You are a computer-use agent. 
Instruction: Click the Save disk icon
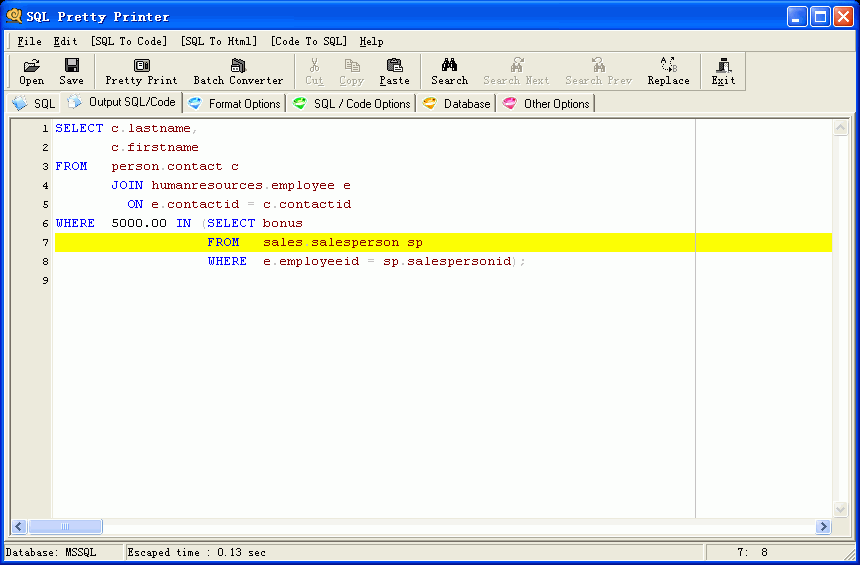coord(71,65)
